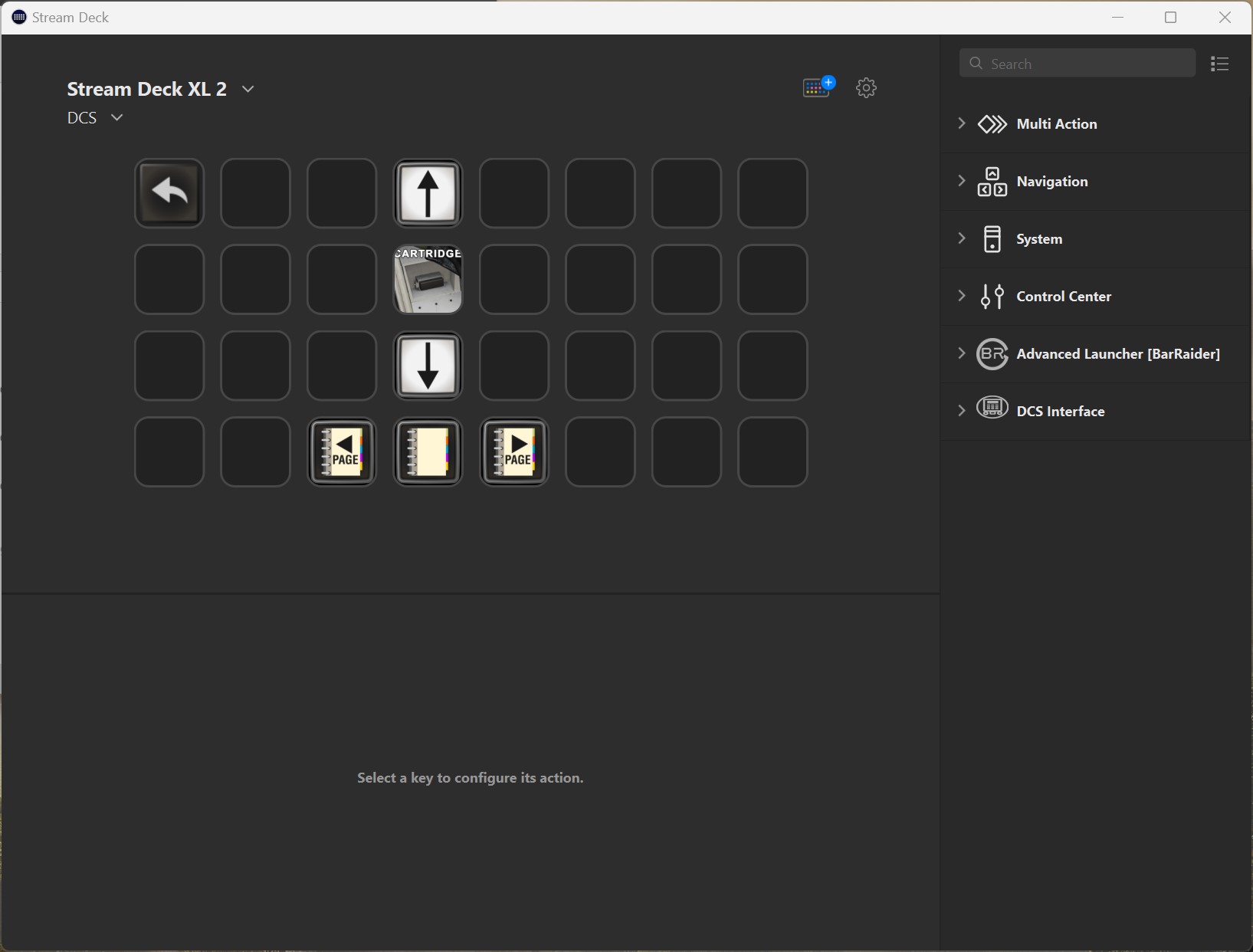The width and height of the screenshot is (1253, 952).
Task: Select the empty top-right deck key
Action: click(772, 193)
